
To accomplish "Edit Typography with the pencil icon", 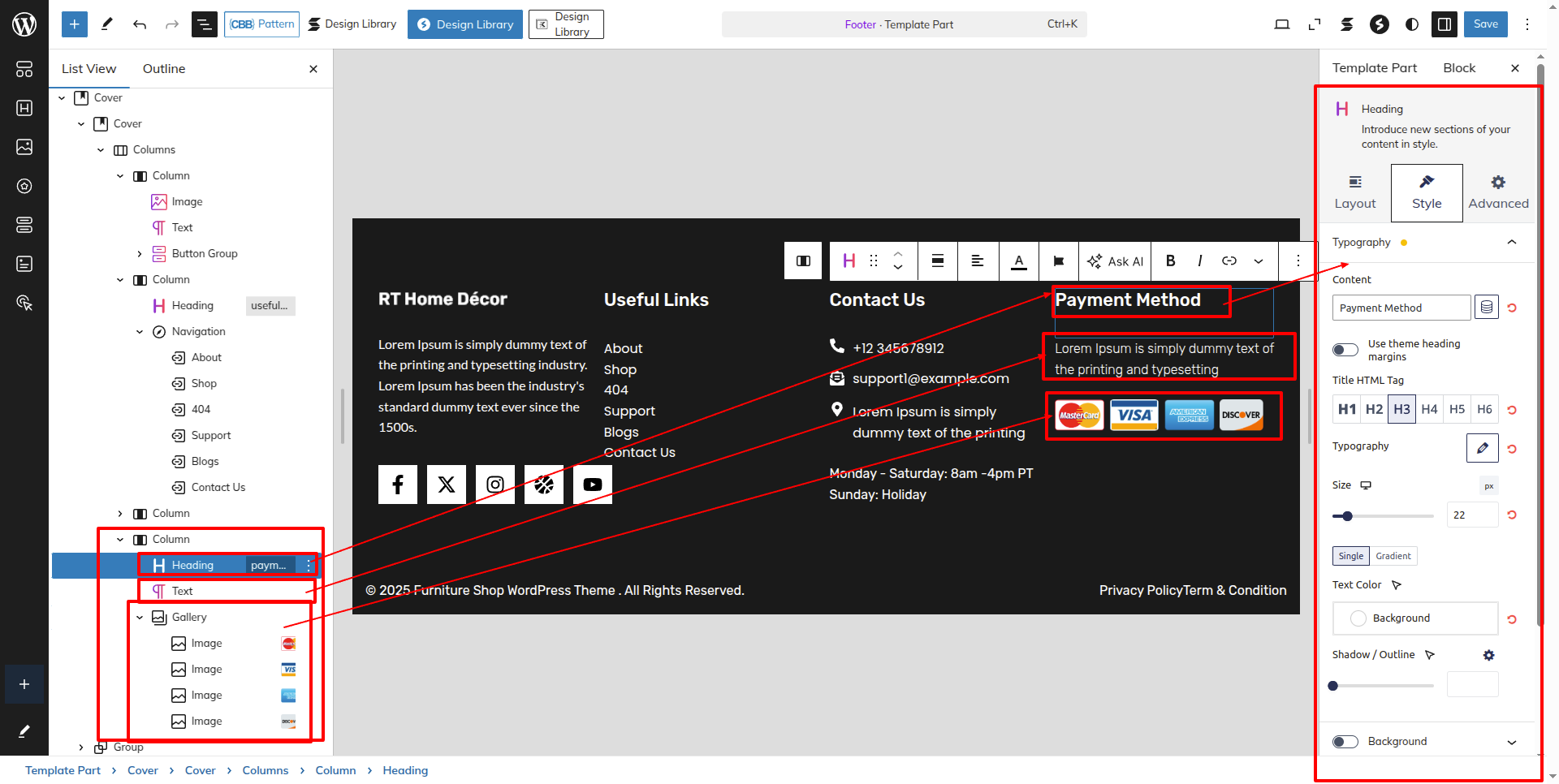I will (x=1483, y=447).
